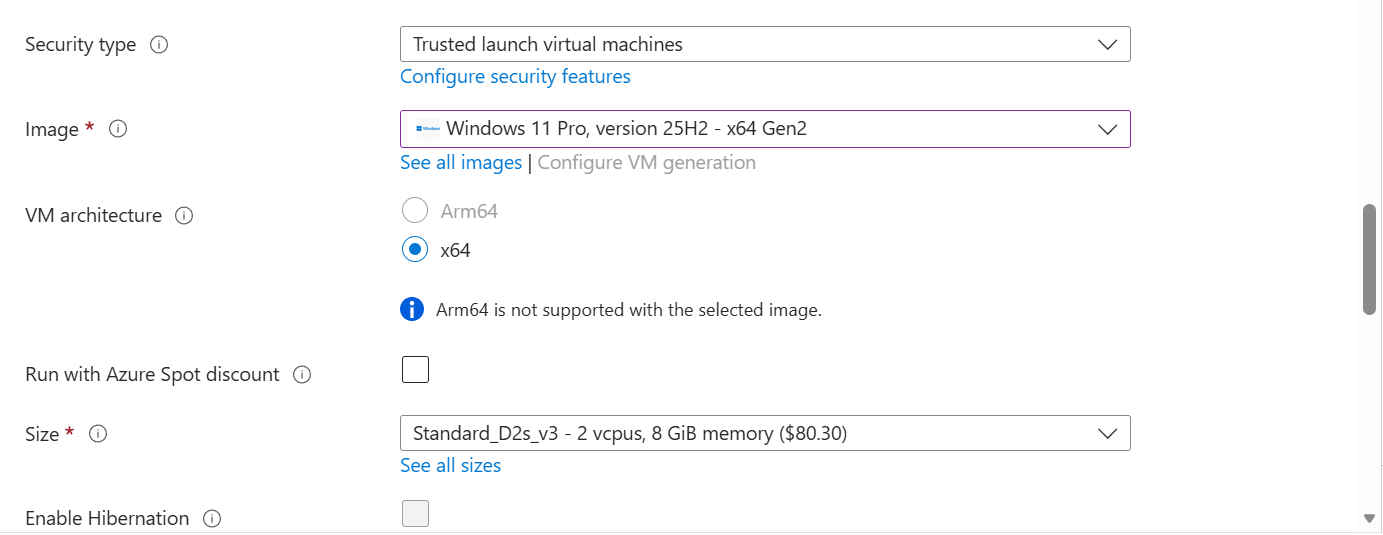The image size is (1383, 535).
Task: Click info icon beside Image label
Action: 118,129
